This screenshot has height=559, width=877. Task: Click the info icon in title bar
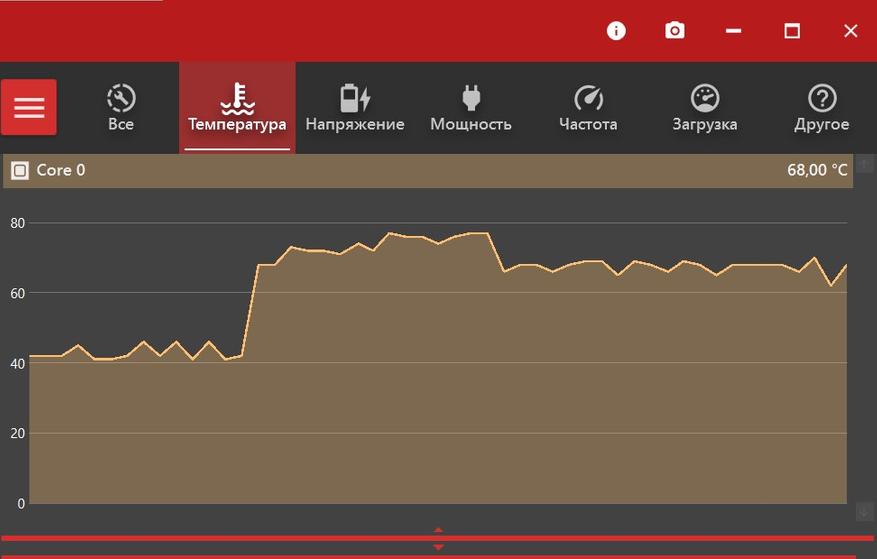pyautogui.click(x=616, y=31)
